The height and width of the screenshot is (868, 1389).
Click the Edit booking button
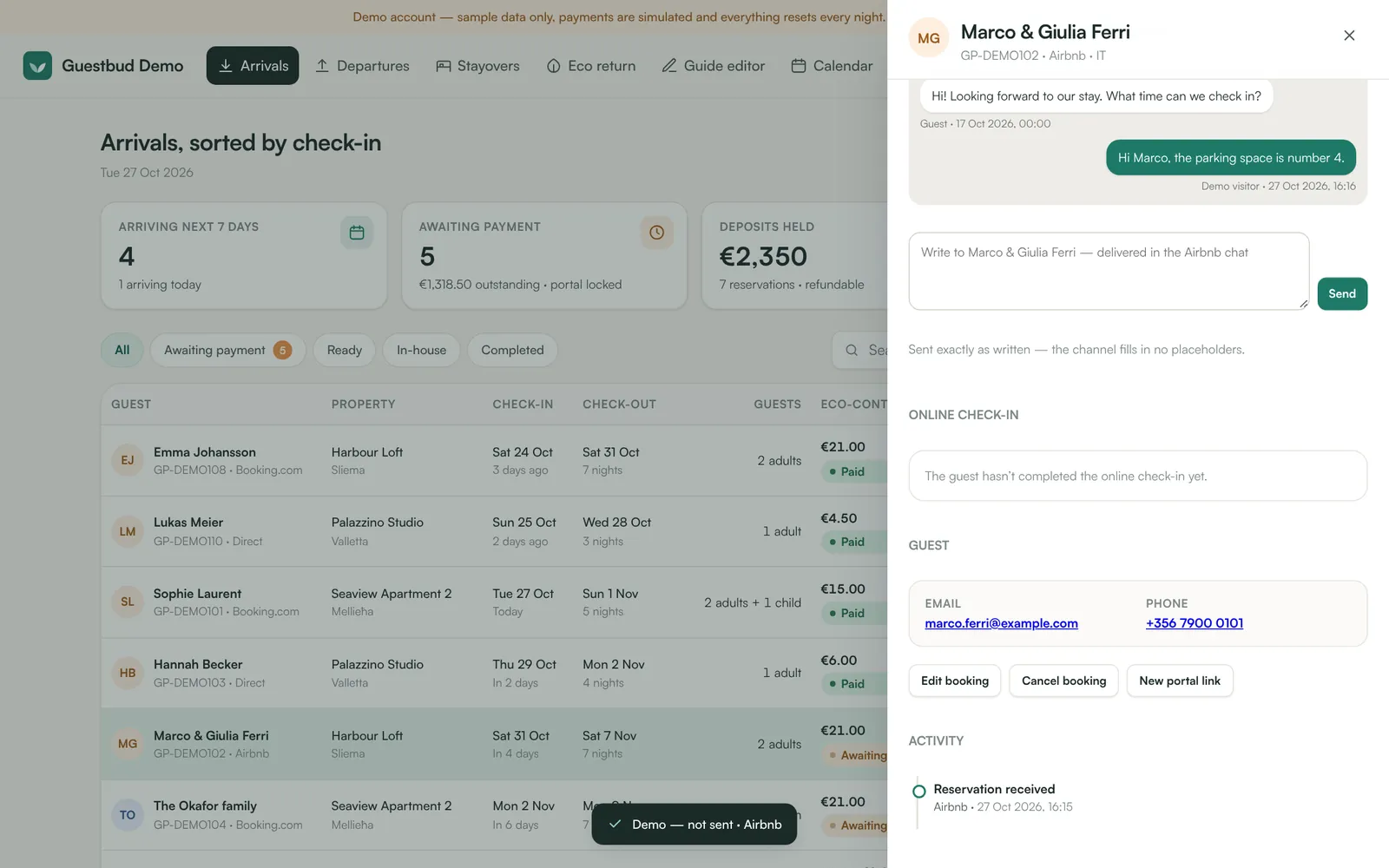[x=955, y=681]
